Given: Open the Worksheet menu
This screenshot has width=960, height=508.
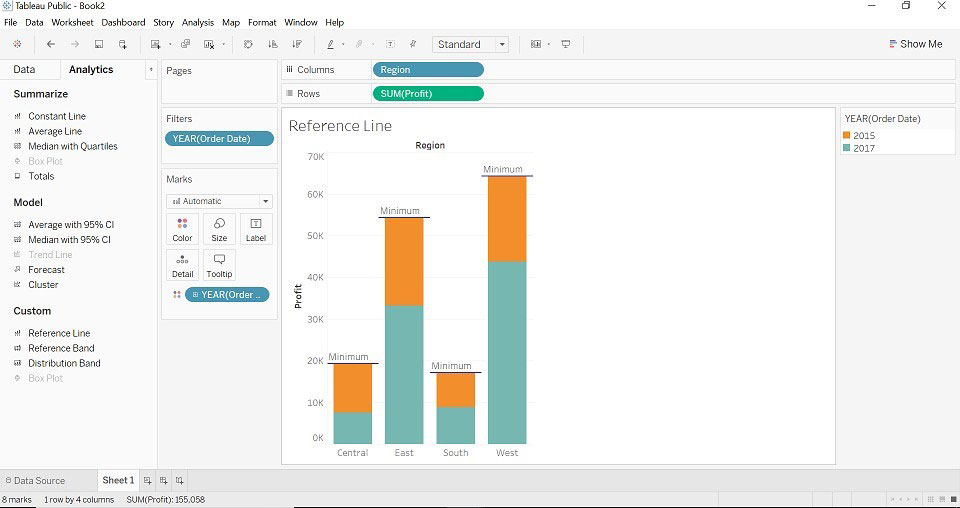Looking at the screenshot, I should (x=72, y=22).
